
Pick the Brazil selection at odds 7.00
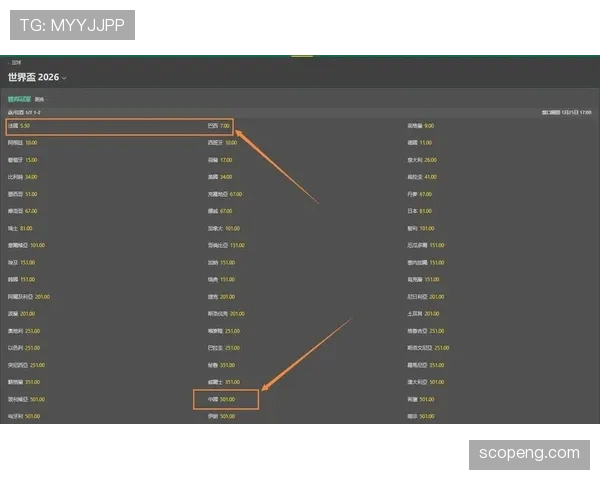point(218,126)
